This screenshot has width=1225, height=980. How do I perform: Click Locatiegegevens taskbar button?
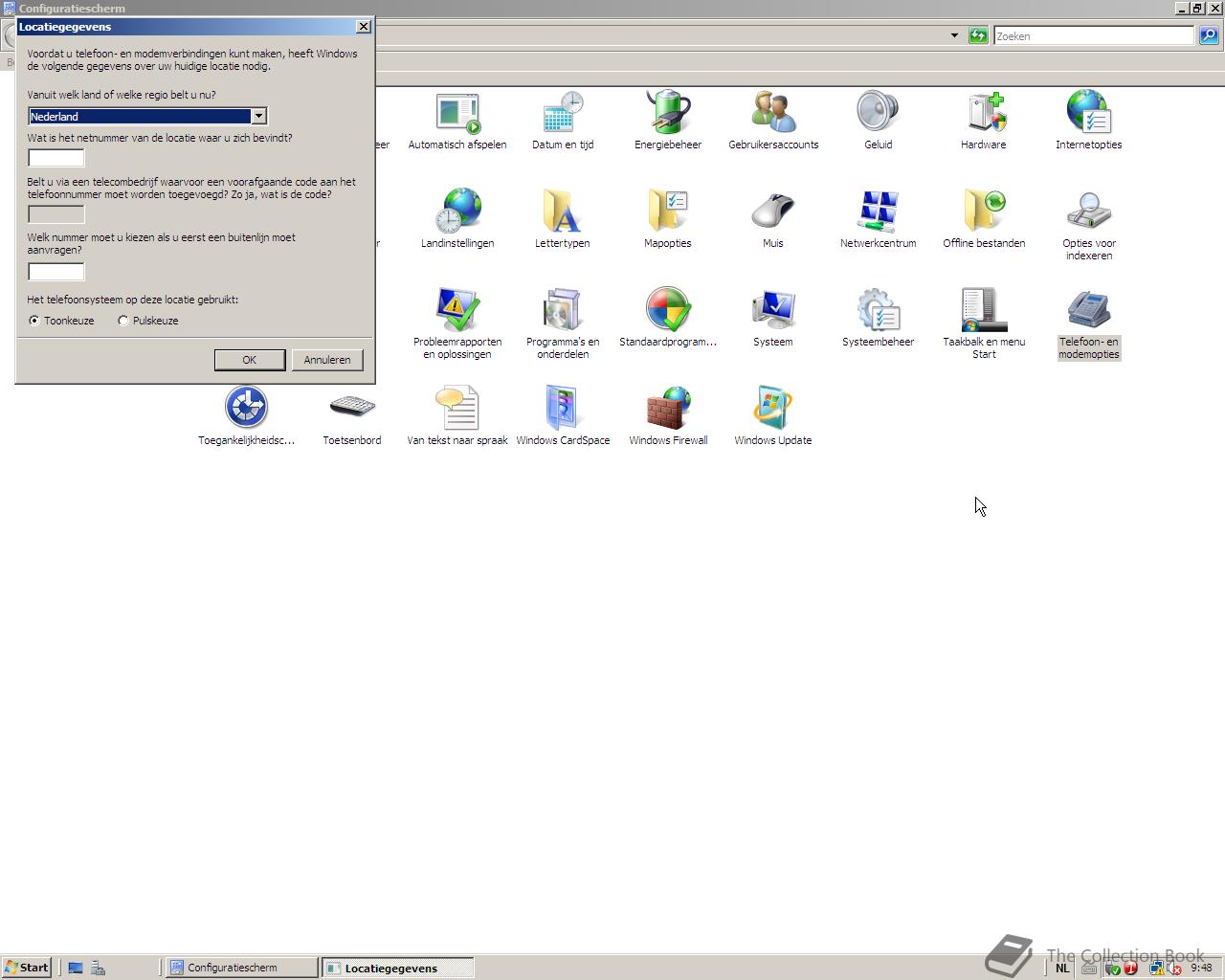pyautogui.click(x=397, y=968)
